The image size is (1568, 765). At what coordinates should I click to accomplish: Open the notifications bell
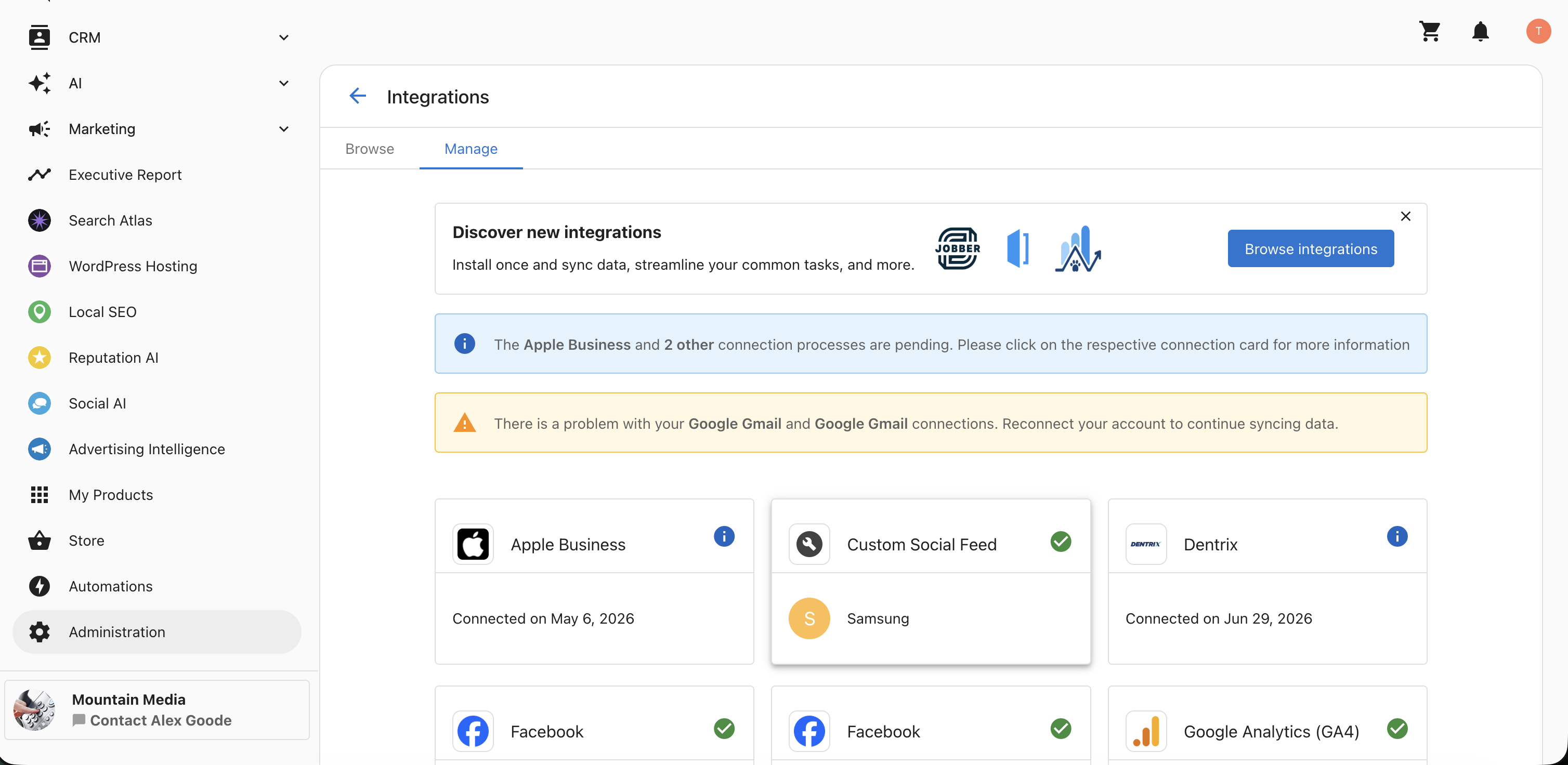tap(1480, 31)
